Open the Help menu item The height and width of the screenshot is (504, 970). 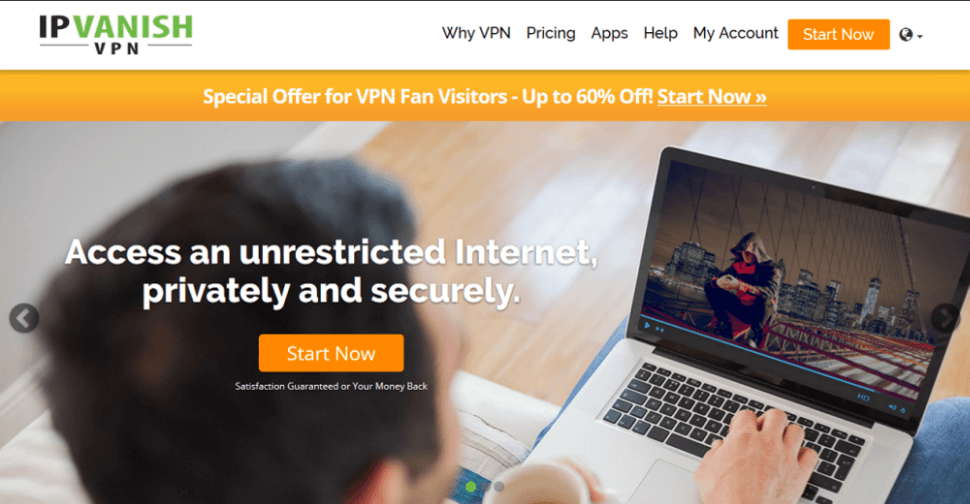point(660,33)
